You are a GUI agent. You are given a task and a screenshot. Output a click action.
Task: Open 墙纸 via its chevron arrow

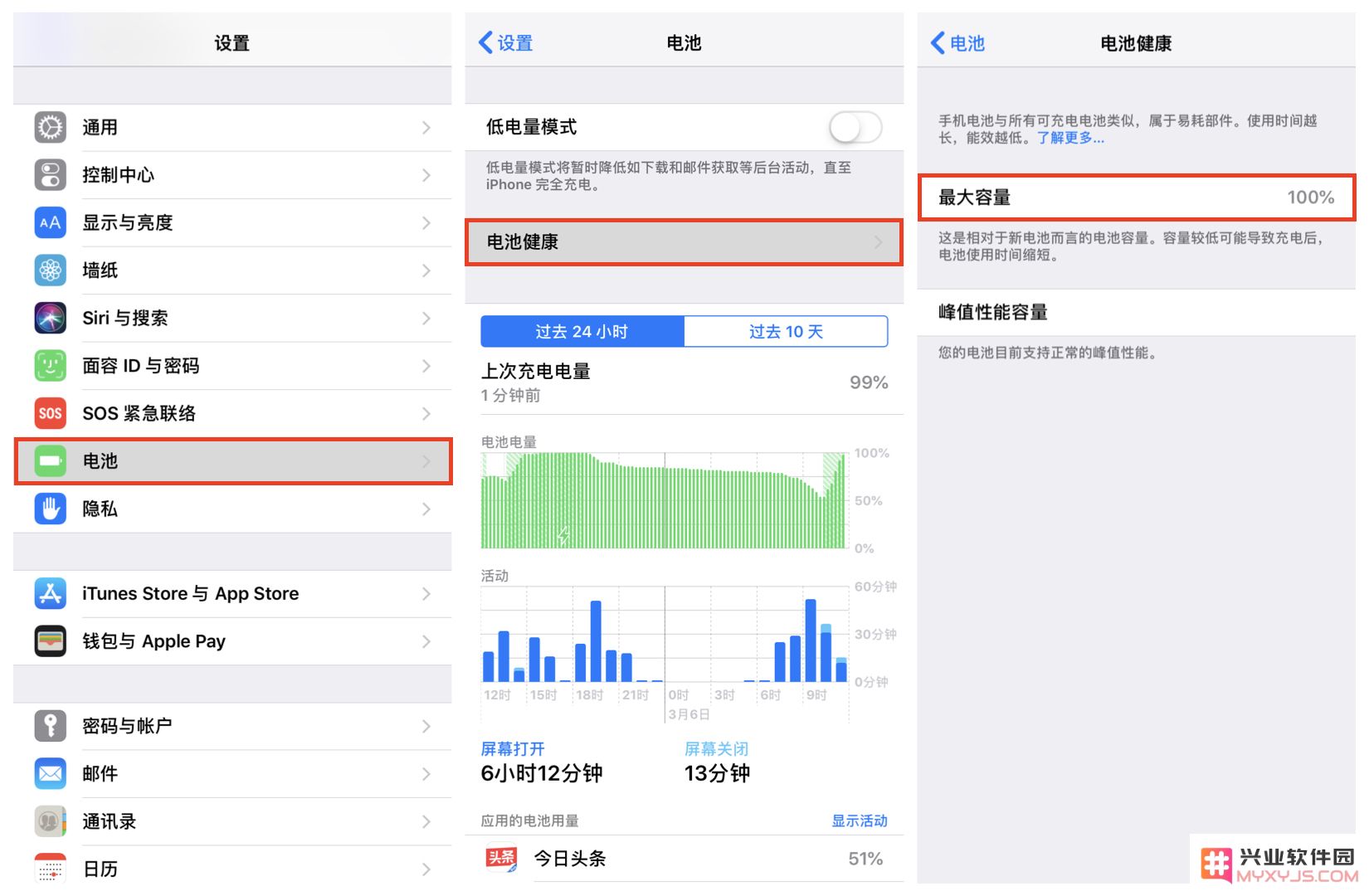coord(426,270)
